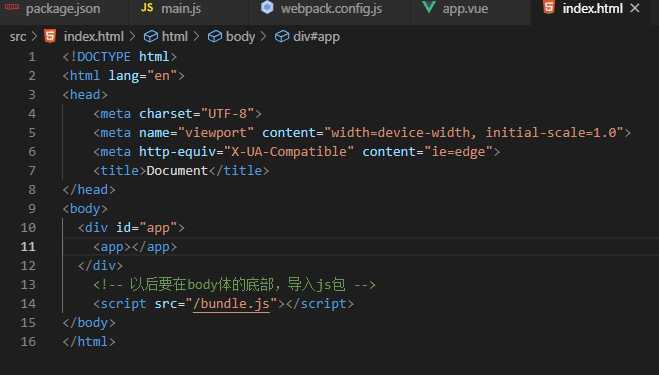Click the cube icon beside html breadcrumb
This screenshot has width=659, height=375.
tap(150, 37)
